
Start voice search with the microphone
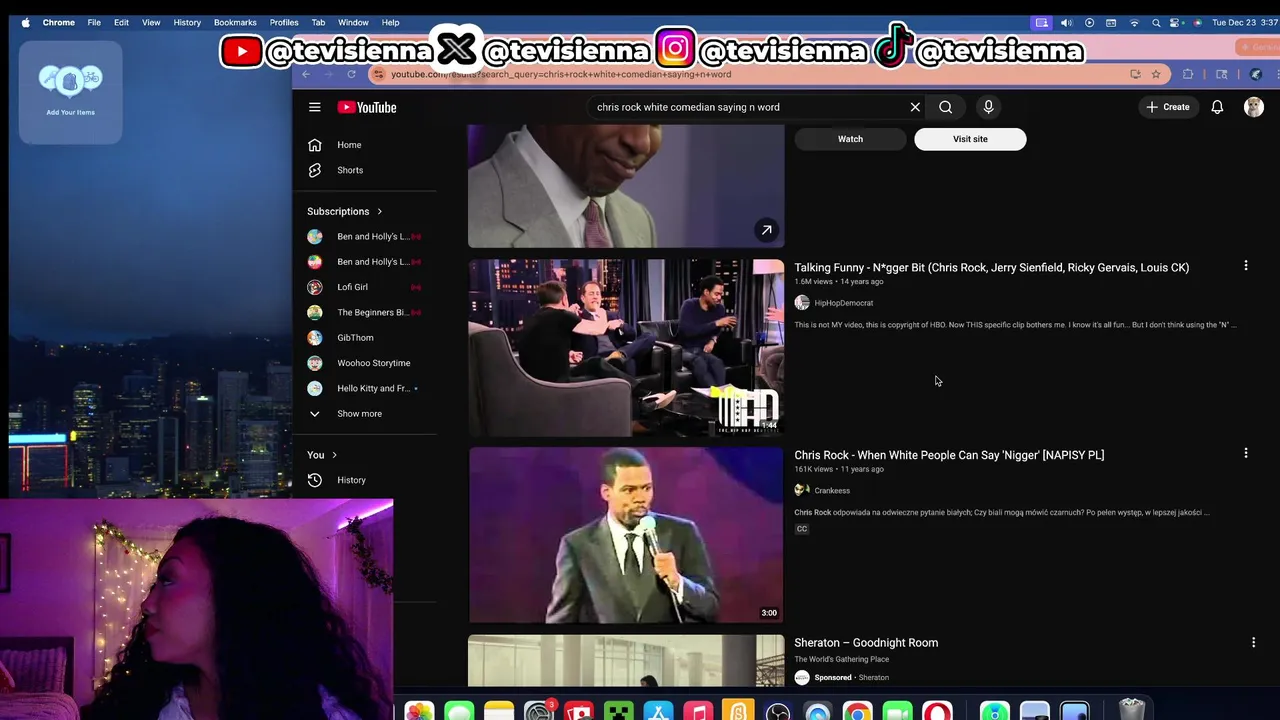[x=988, y=107]
